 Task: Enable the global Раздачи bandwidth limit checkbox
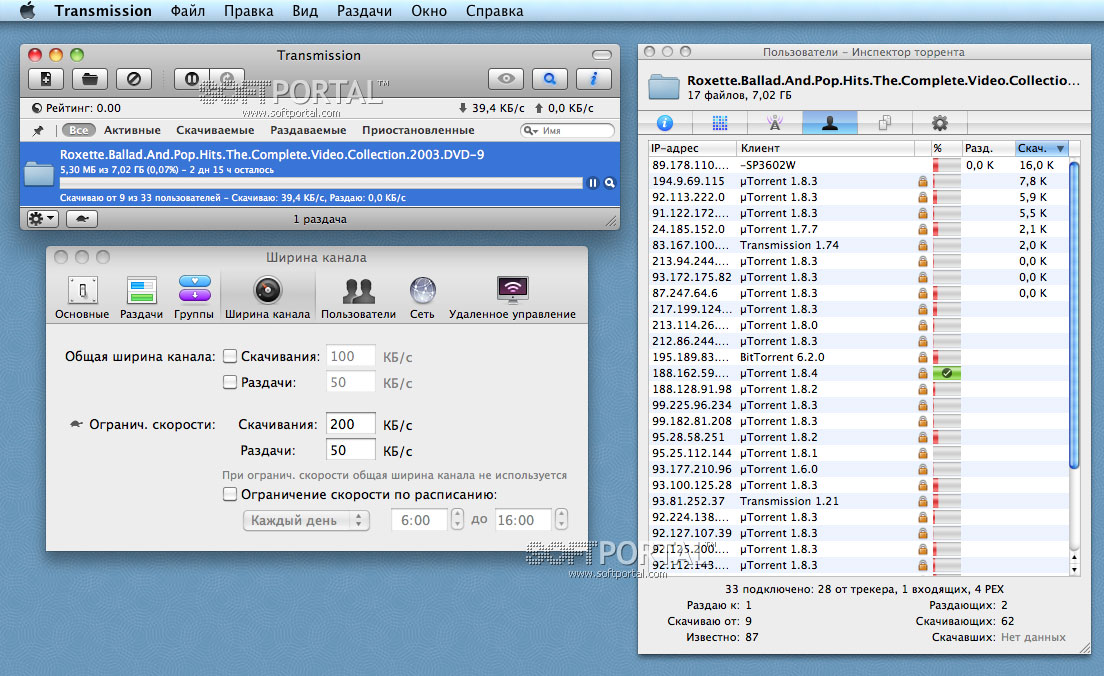pos(230,382)
